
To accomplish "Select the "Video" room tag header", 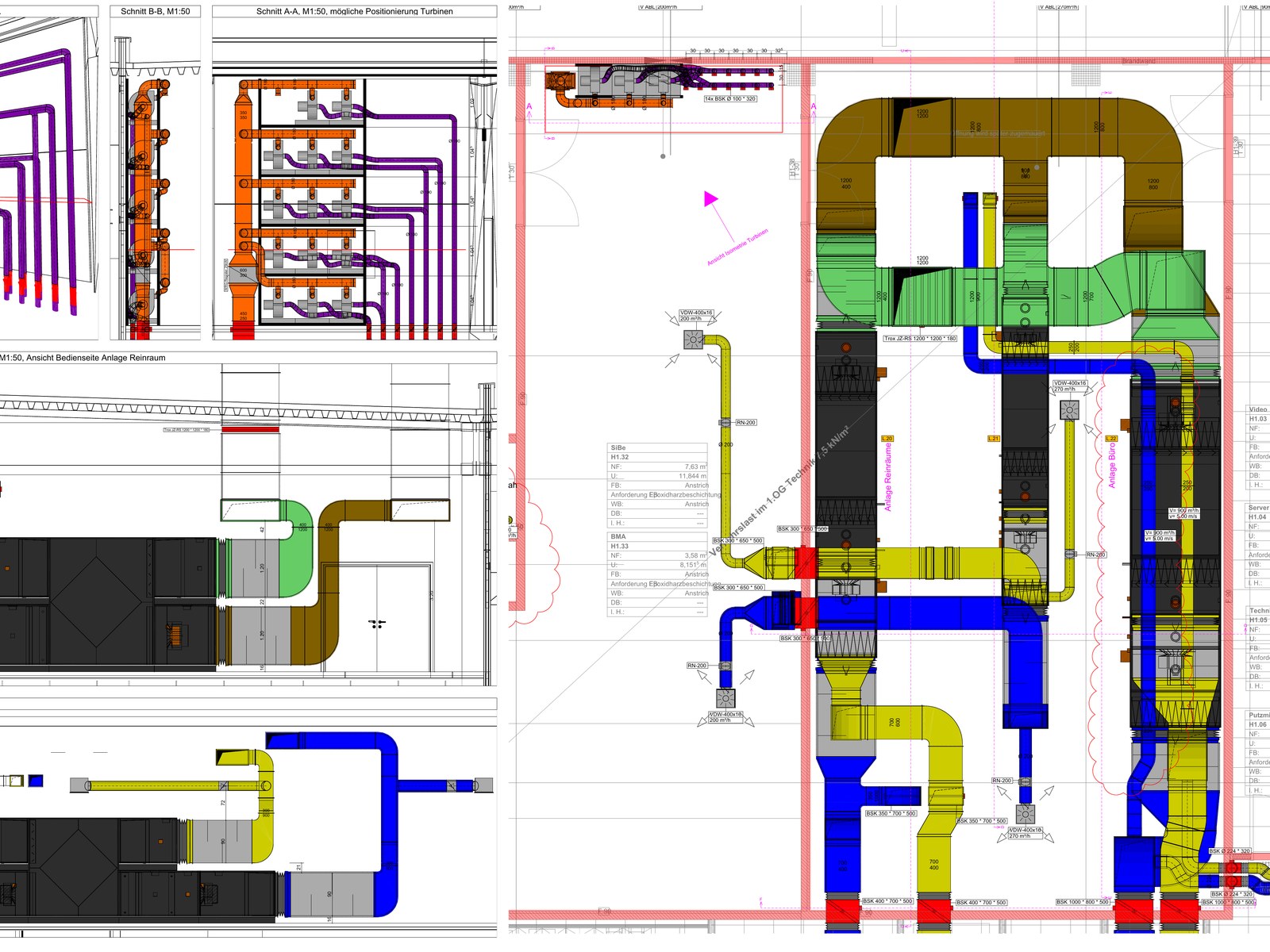I will coord(1258,409).
